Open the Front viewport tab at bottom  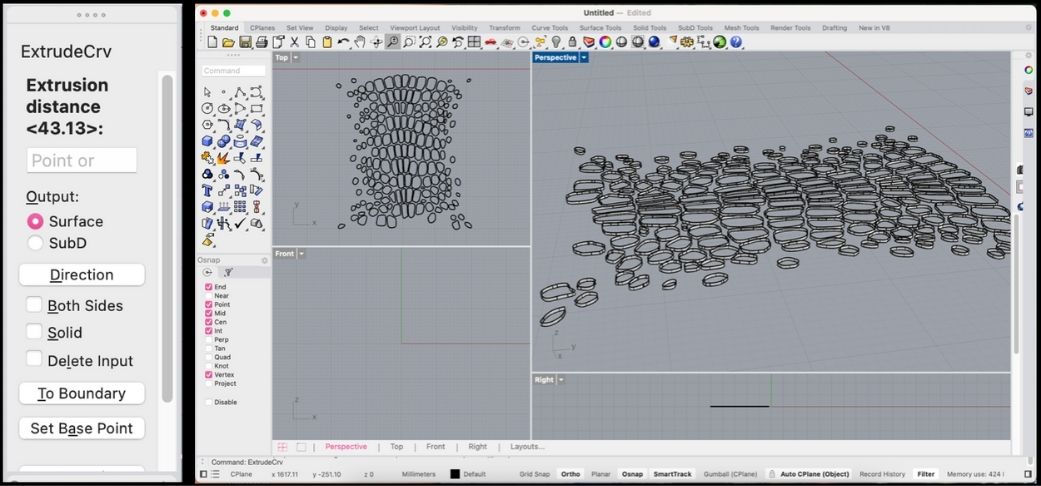coord(435,447)
